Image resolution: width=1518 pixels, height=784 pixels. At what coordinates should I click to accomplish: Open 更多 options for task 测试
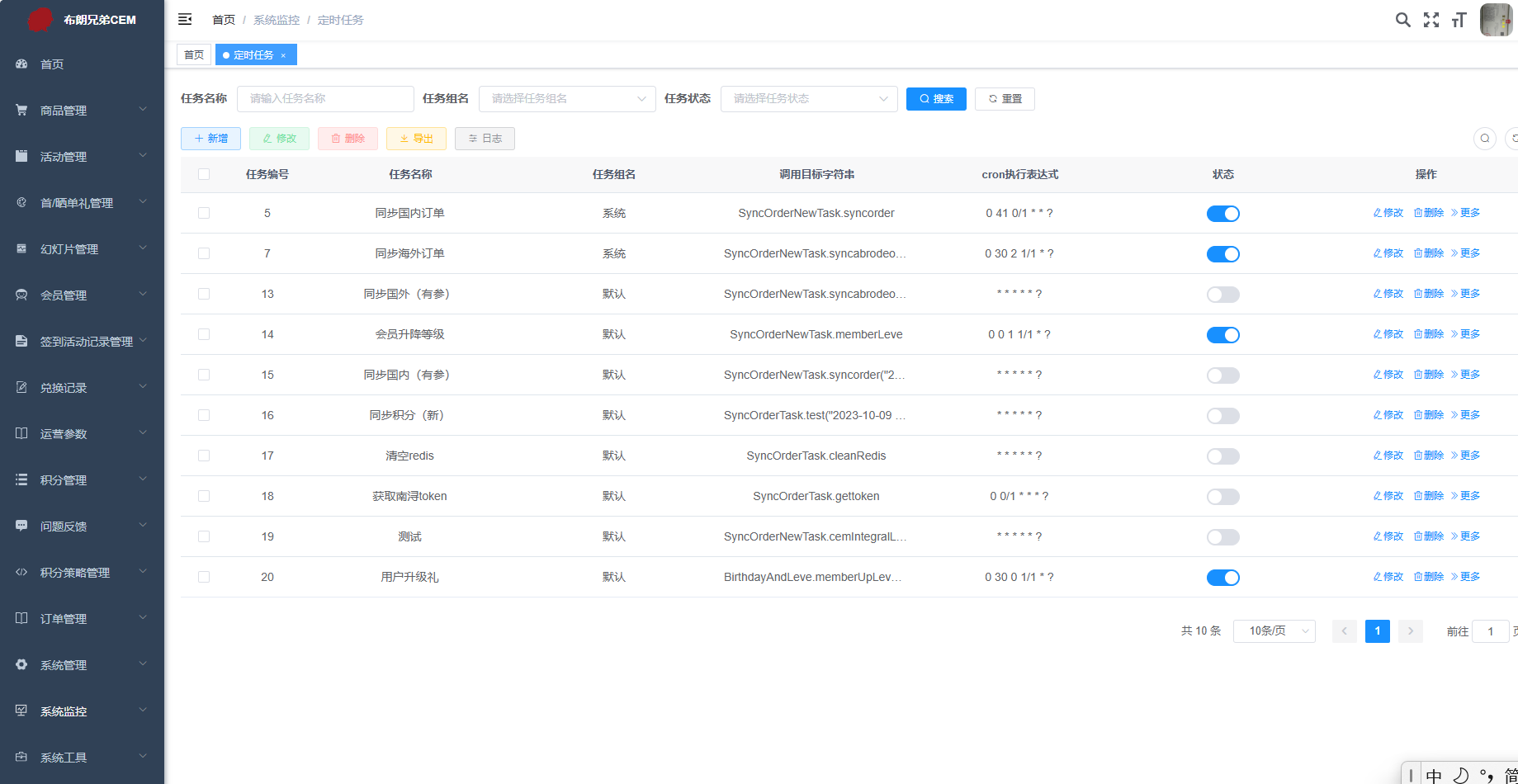[1465, 536]
